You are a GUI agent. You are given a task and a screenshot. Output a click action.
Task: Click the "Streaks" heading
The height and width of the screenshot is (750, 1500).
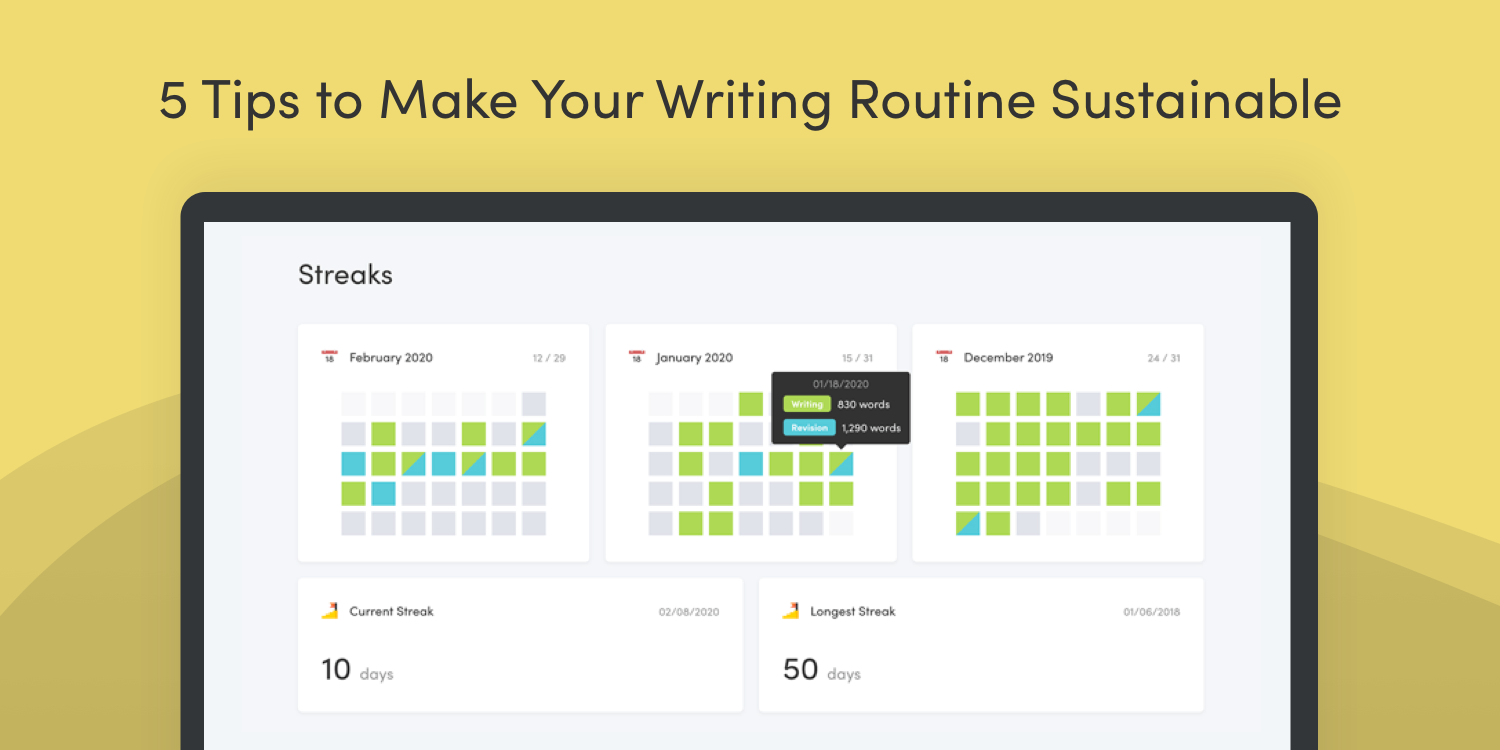coord(345,275)
